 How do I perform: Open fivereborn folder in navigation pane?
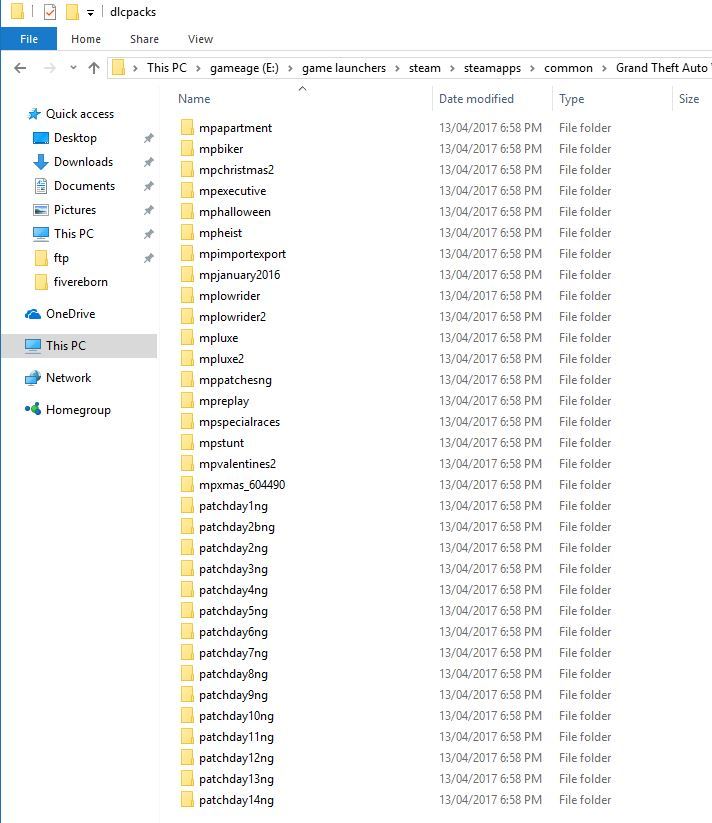tap(80, 282)
